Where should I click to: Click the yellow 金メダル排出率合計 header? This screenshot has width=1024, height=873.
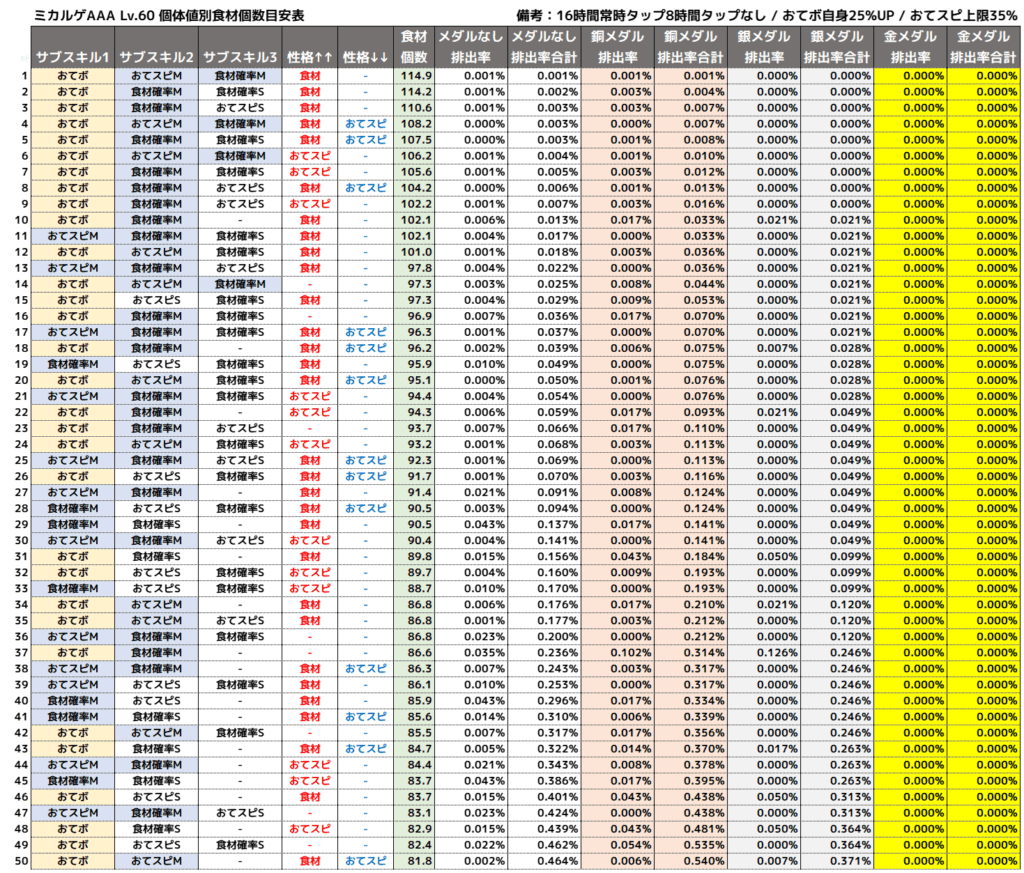tap(984, 47)
